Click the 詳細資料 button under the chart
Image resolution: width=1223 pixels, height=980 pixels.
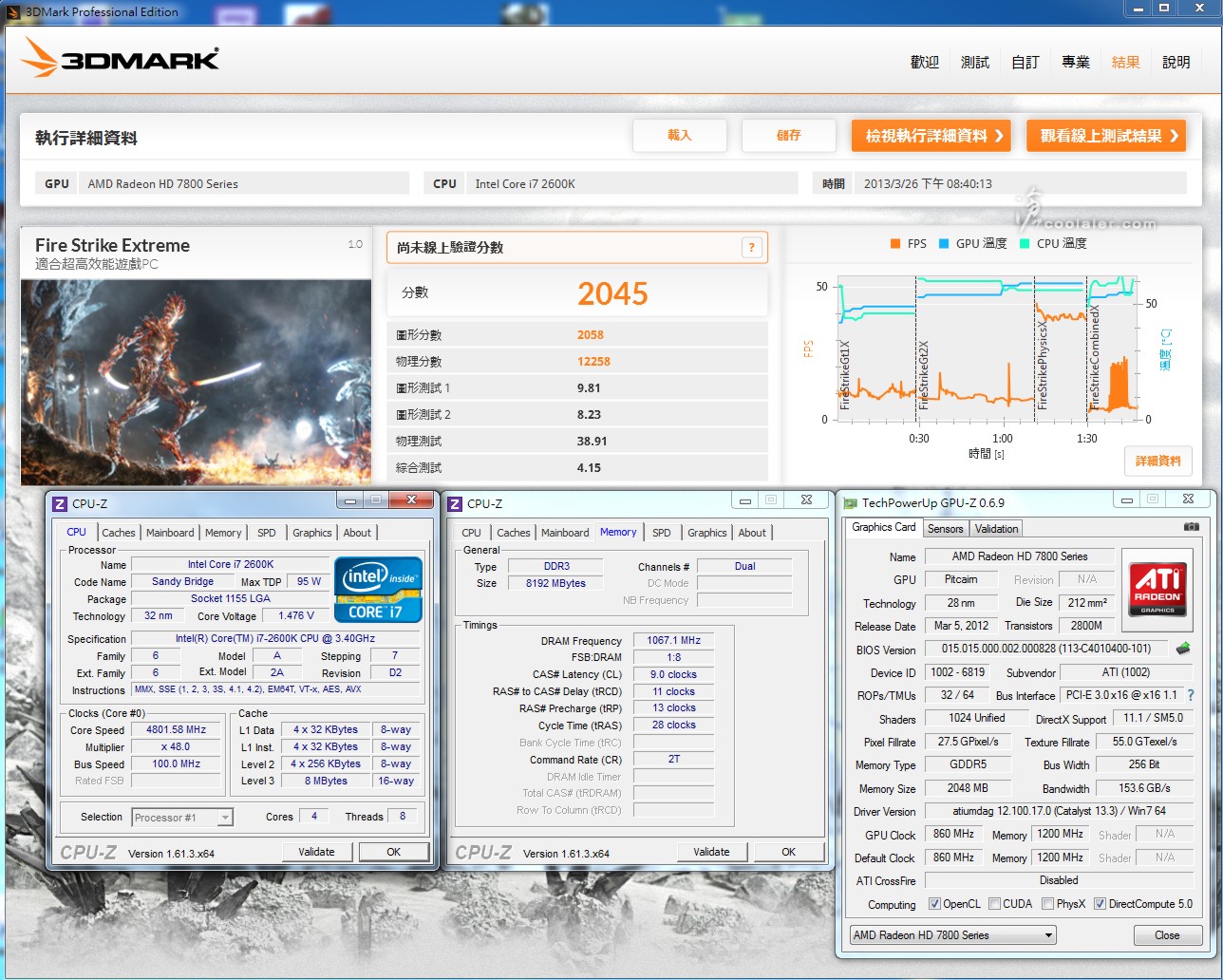[1157, 461]
